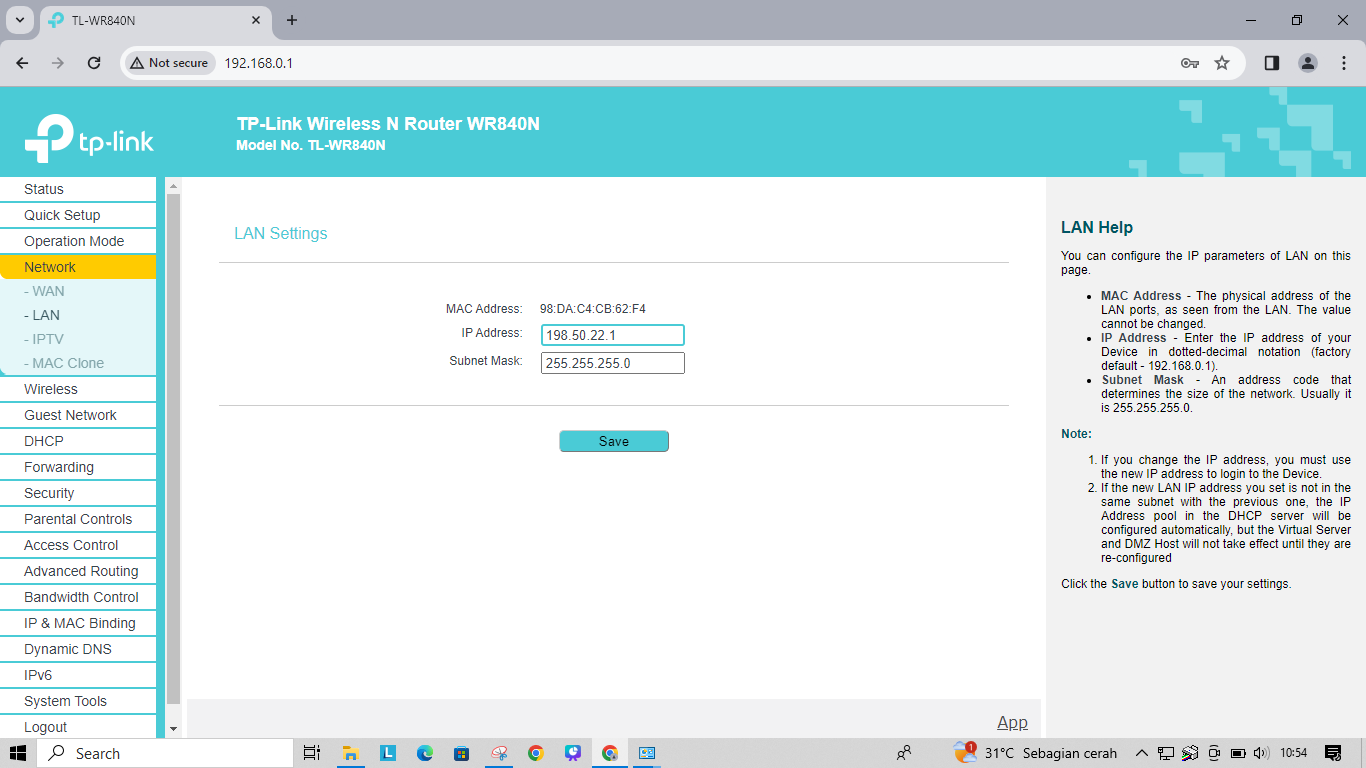
Task: Open the Wireless menu
Action: (78, 389)
